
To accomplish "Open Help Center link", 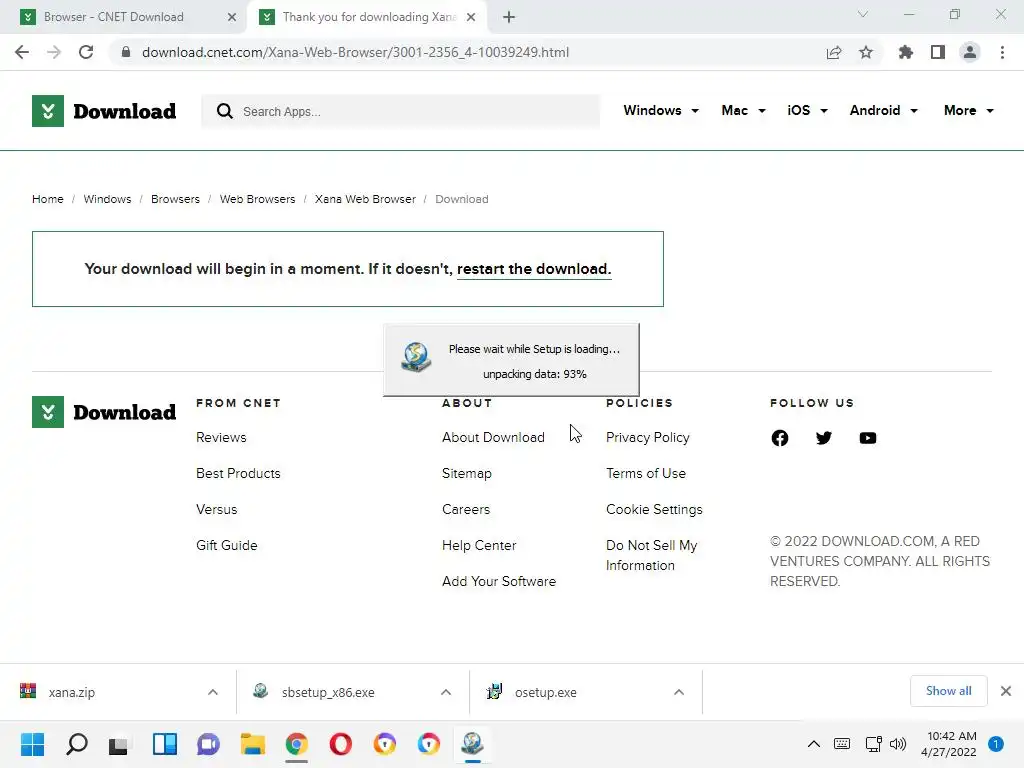I will [479, 545].
